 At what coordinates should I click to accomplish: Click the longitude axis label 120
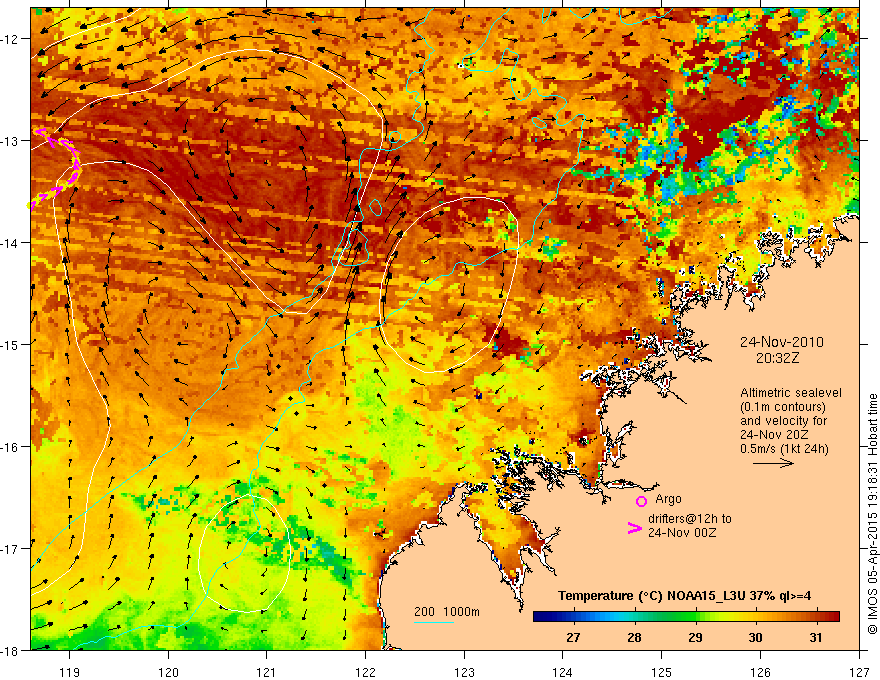point(168,672)
